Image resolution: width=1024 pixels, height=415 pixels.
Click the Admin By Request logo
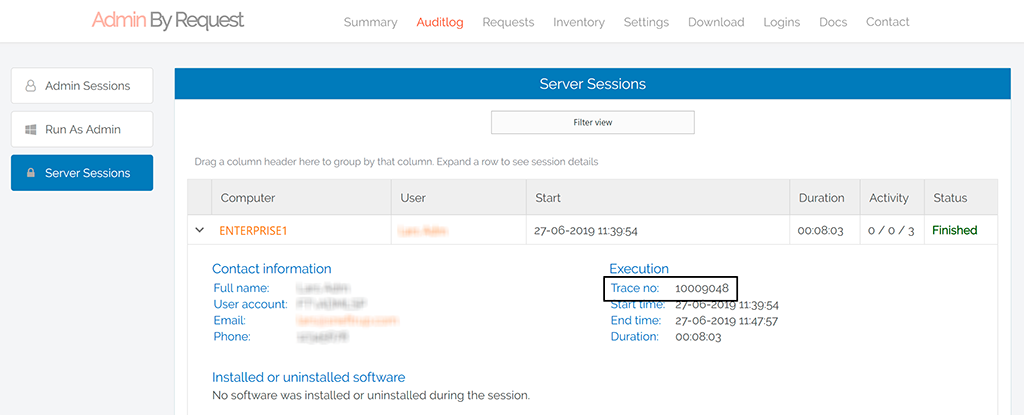168,21
